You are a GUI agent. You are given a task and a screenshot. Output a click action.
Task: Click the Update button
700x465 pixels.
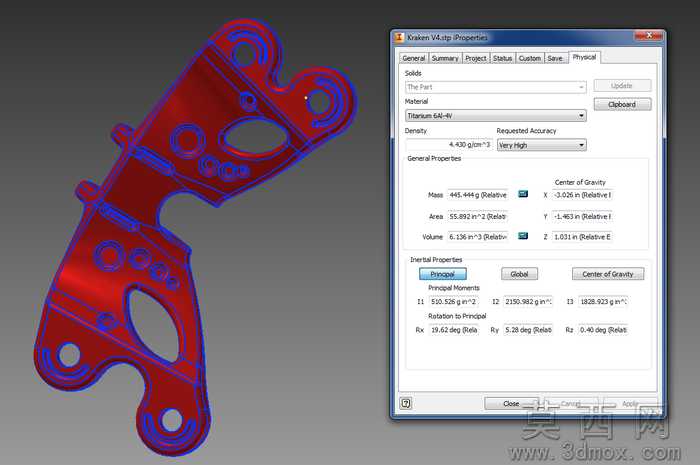point(622,86)
